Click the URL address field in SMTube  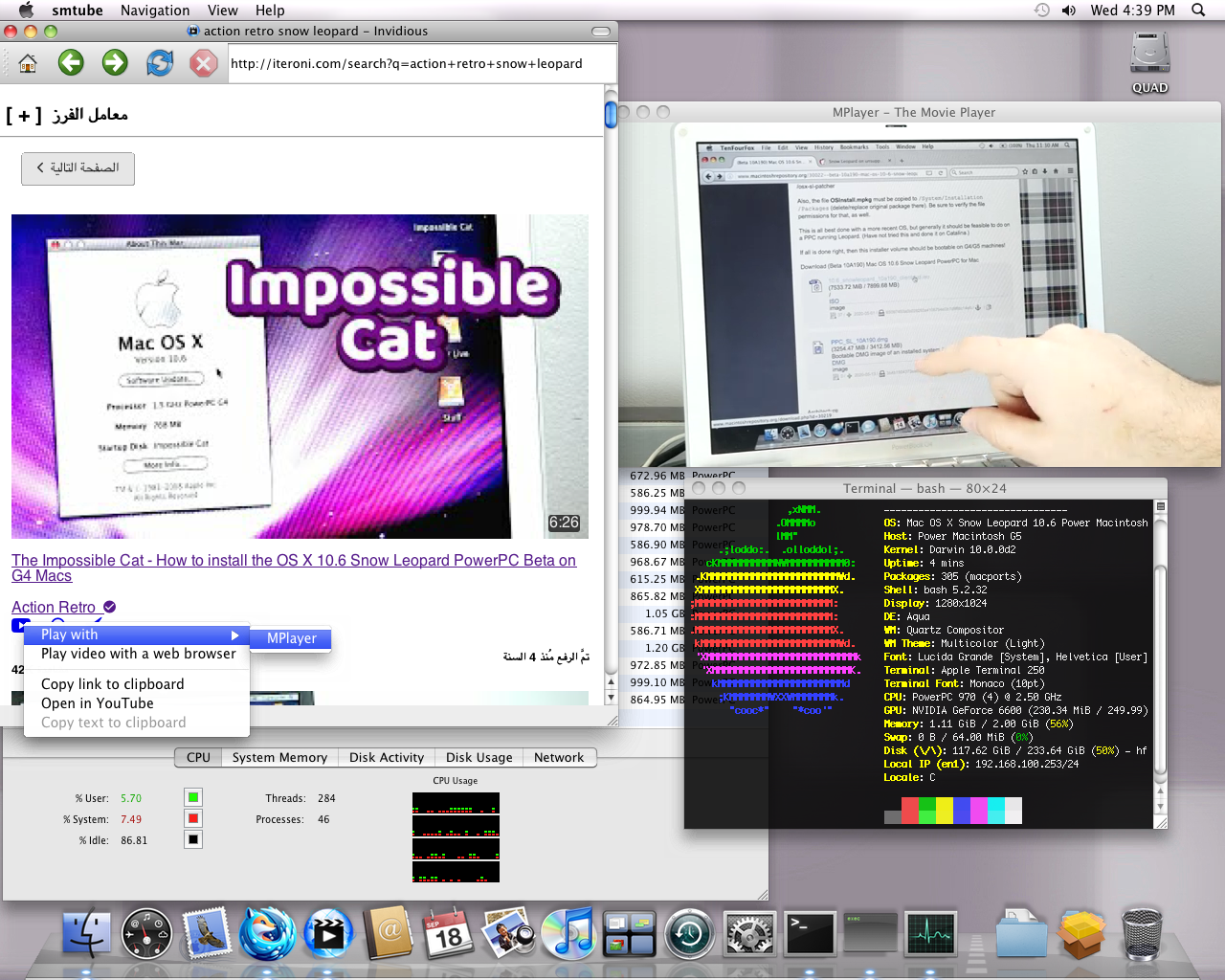(x=419, y=64)
